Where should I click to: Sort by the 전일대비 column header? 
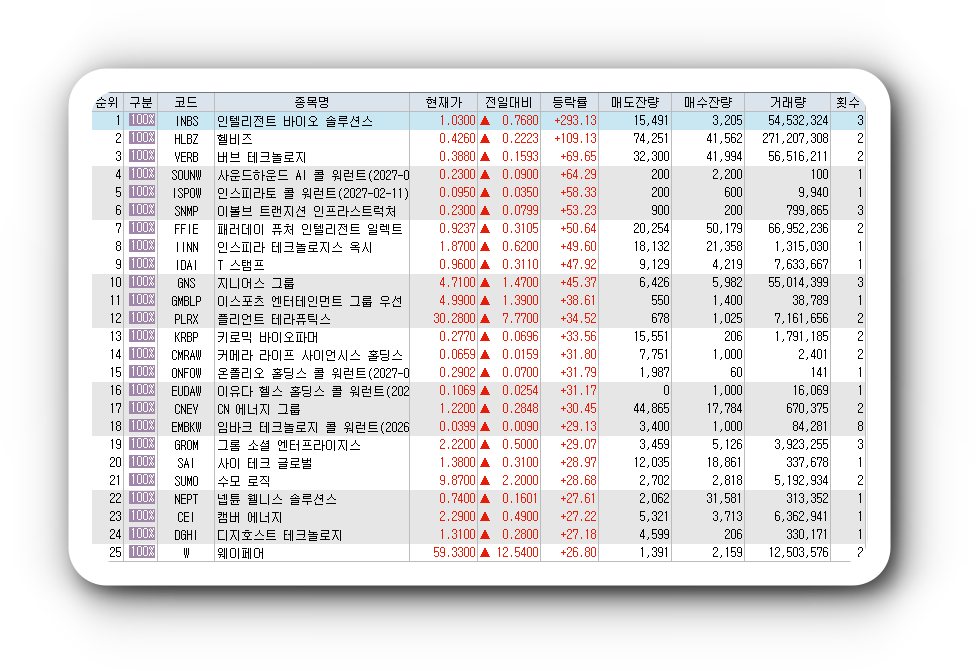click(x=509, y=103)
